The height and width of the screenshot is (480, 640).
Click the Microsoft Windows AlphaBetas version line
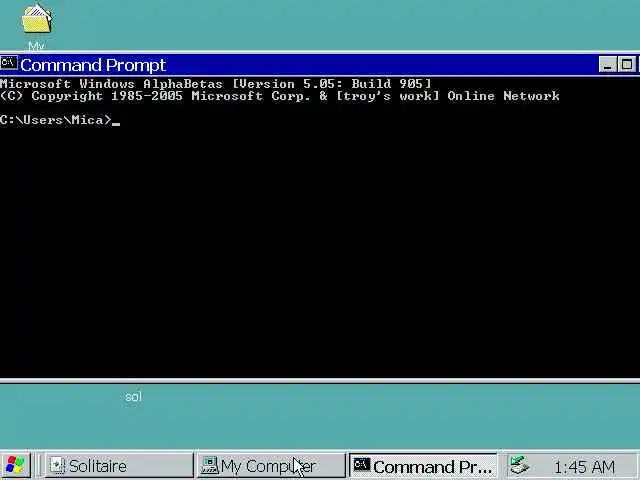tap(216, 84)
